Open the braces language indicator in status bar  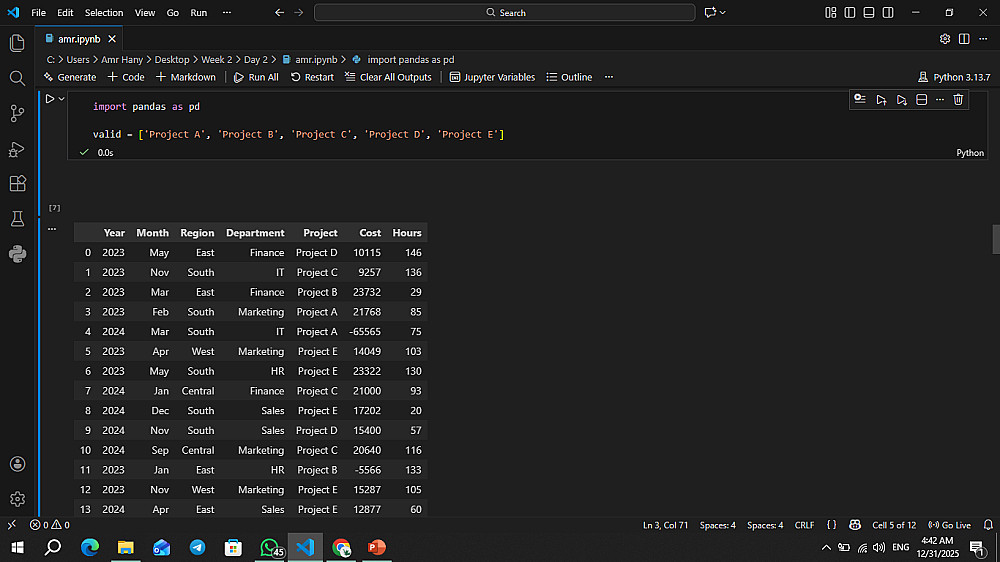(832, 525)
